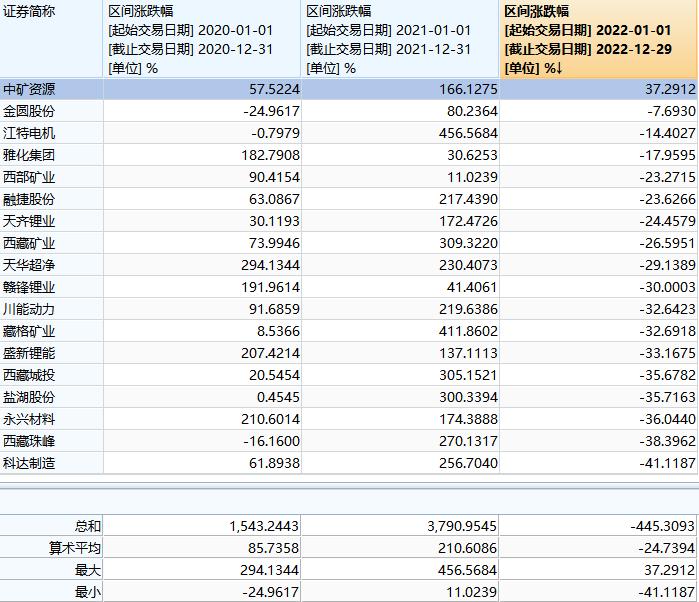Click the cell value 166.1275
This screenshot has height=602, width=699.
[468, 89]
